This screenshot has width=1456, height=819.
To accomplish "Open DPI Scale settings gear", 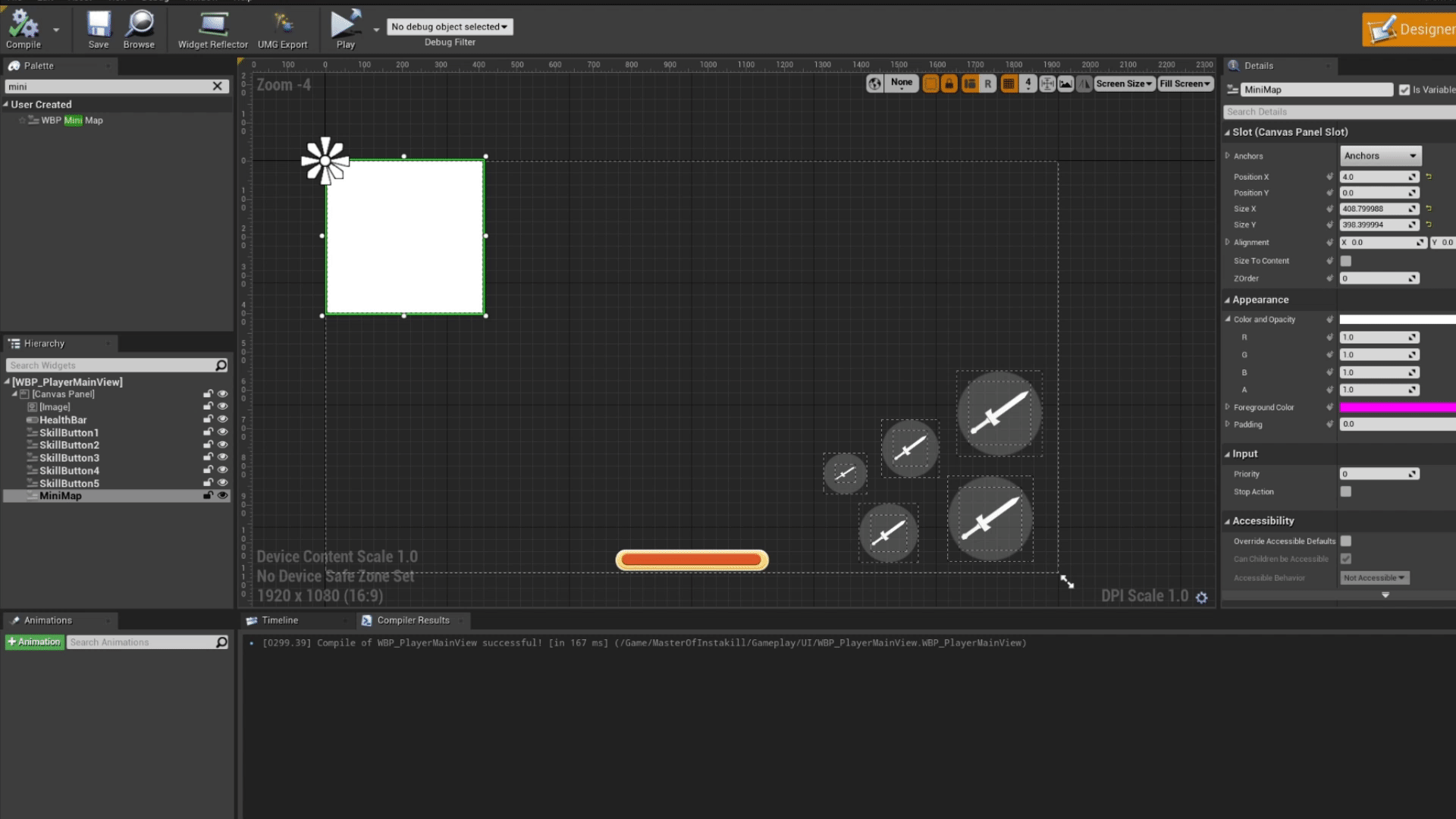I will click(x=1202, y=598).
